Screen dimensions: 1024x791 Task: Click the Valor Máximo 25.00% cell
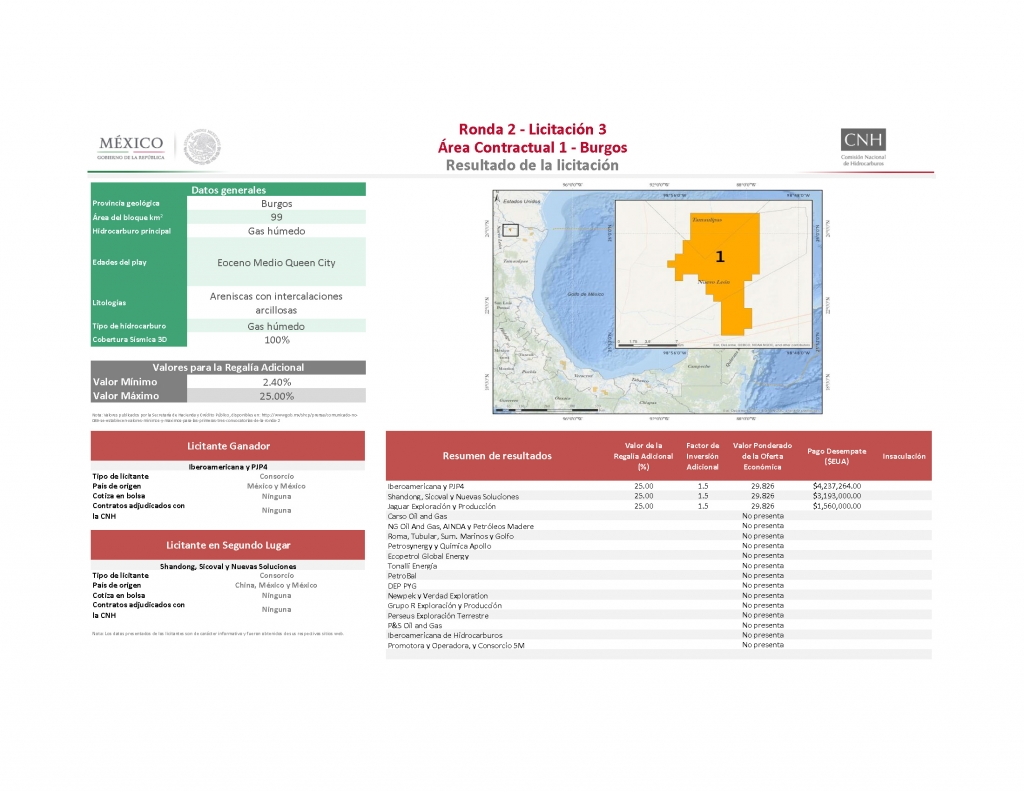tap(276, 396)
